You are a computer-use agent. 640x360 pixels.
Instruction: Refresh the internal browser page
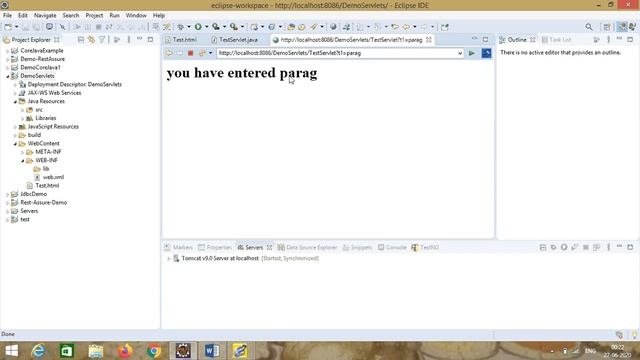coord(202,53)
